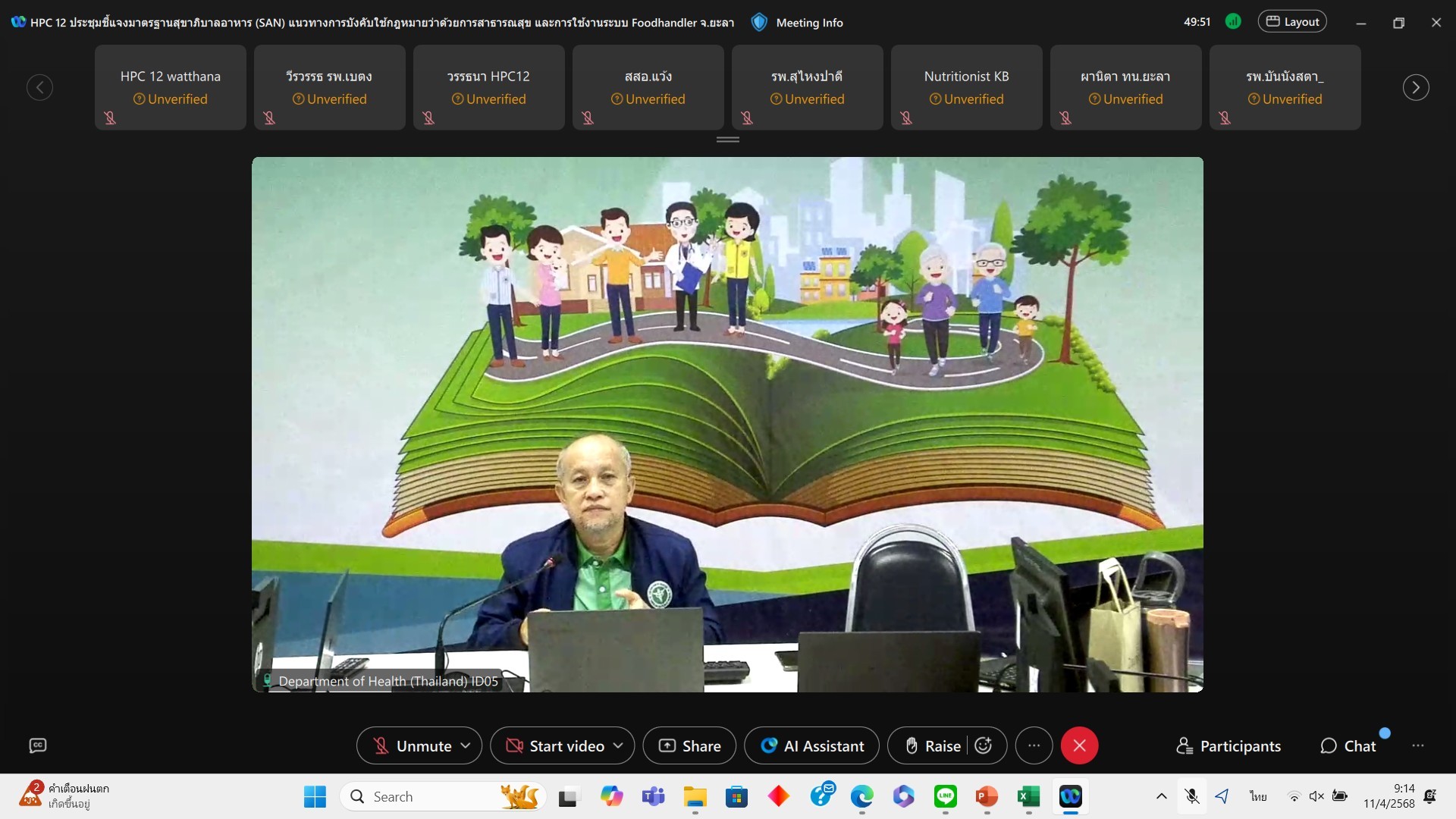Open the Participants panel
This screenshot has height=819, width=1456.
click(x=1228, y=746)
